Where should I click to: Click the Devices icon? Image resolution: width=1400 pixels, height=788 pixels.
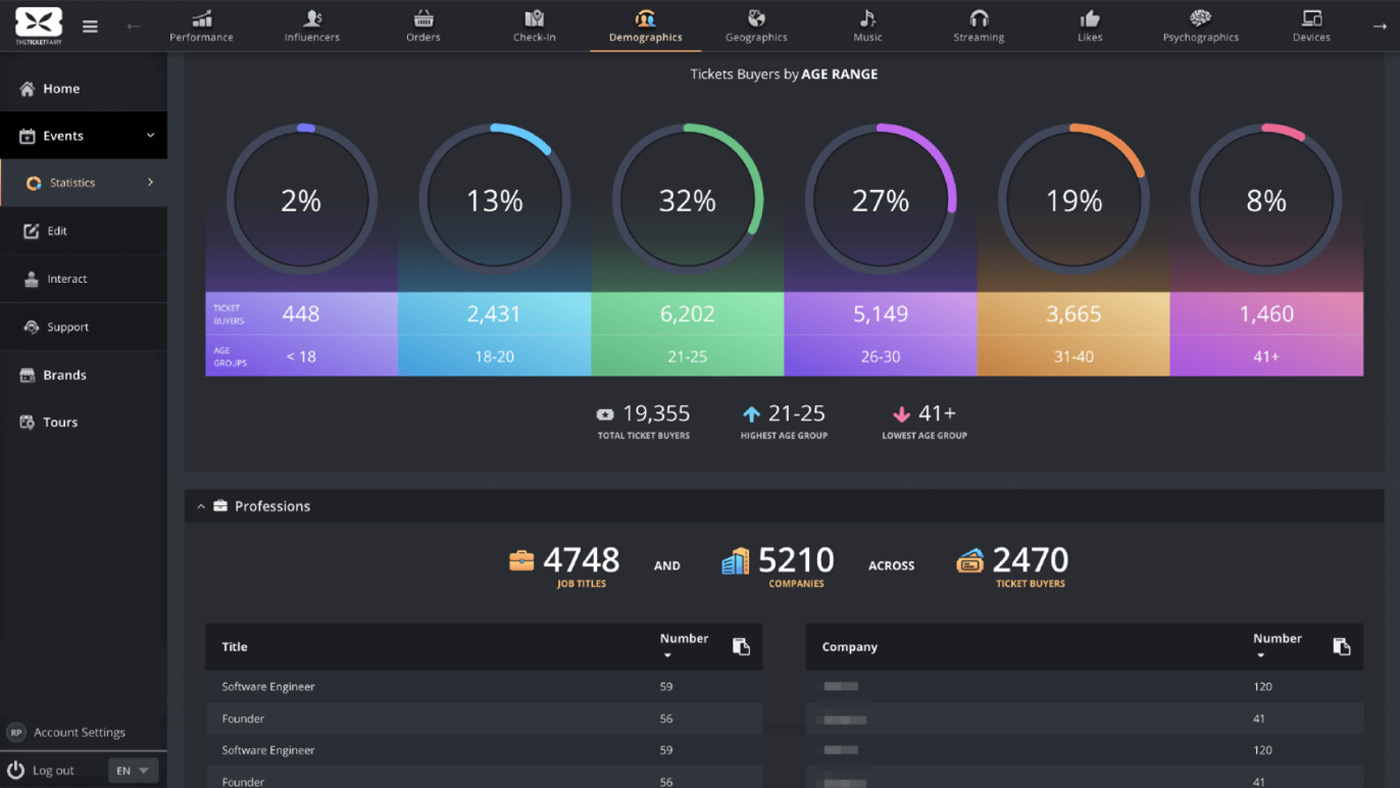[x=1311, y=25]
